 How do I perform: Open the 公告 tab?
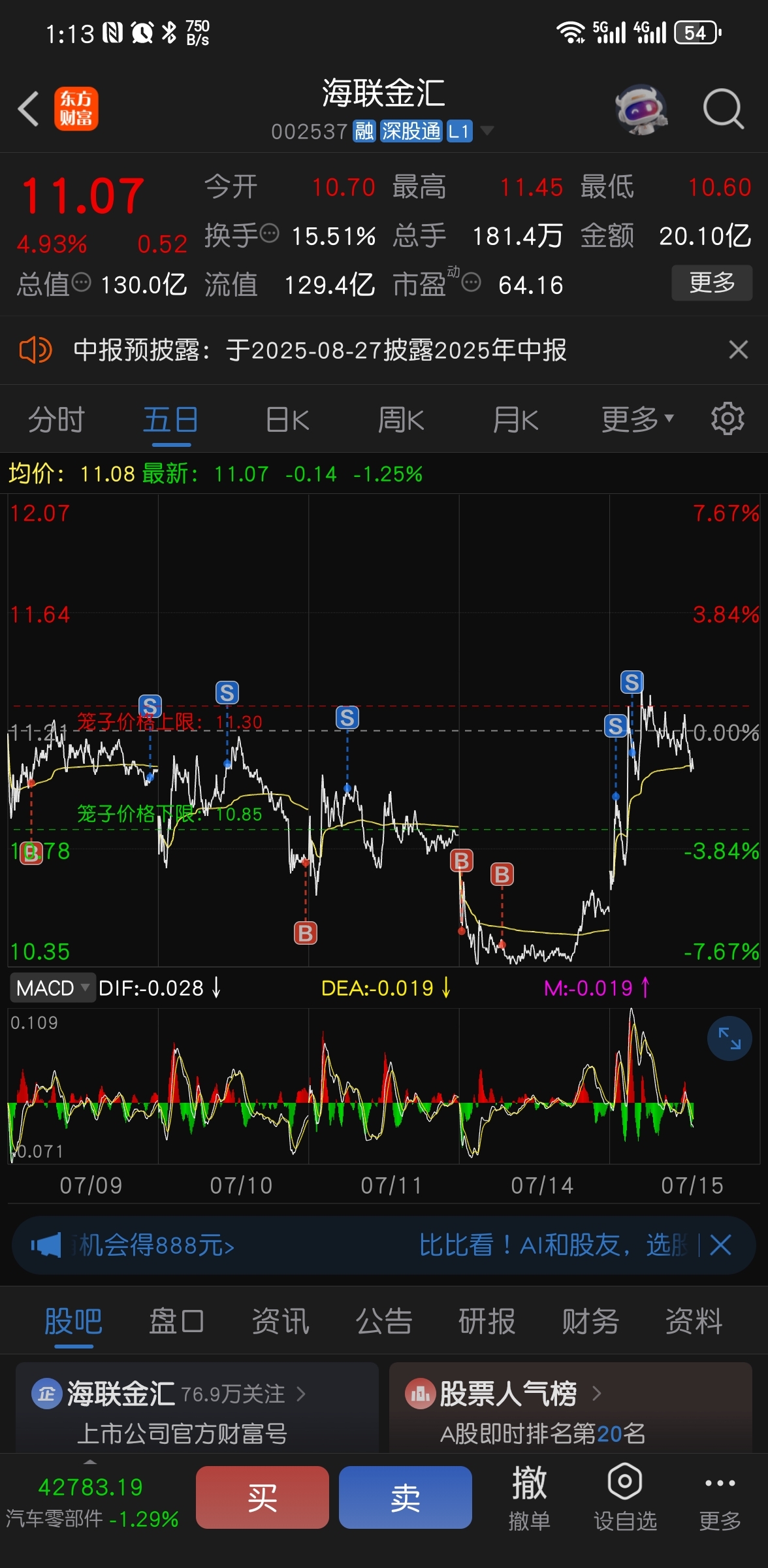pos(384,1321)
